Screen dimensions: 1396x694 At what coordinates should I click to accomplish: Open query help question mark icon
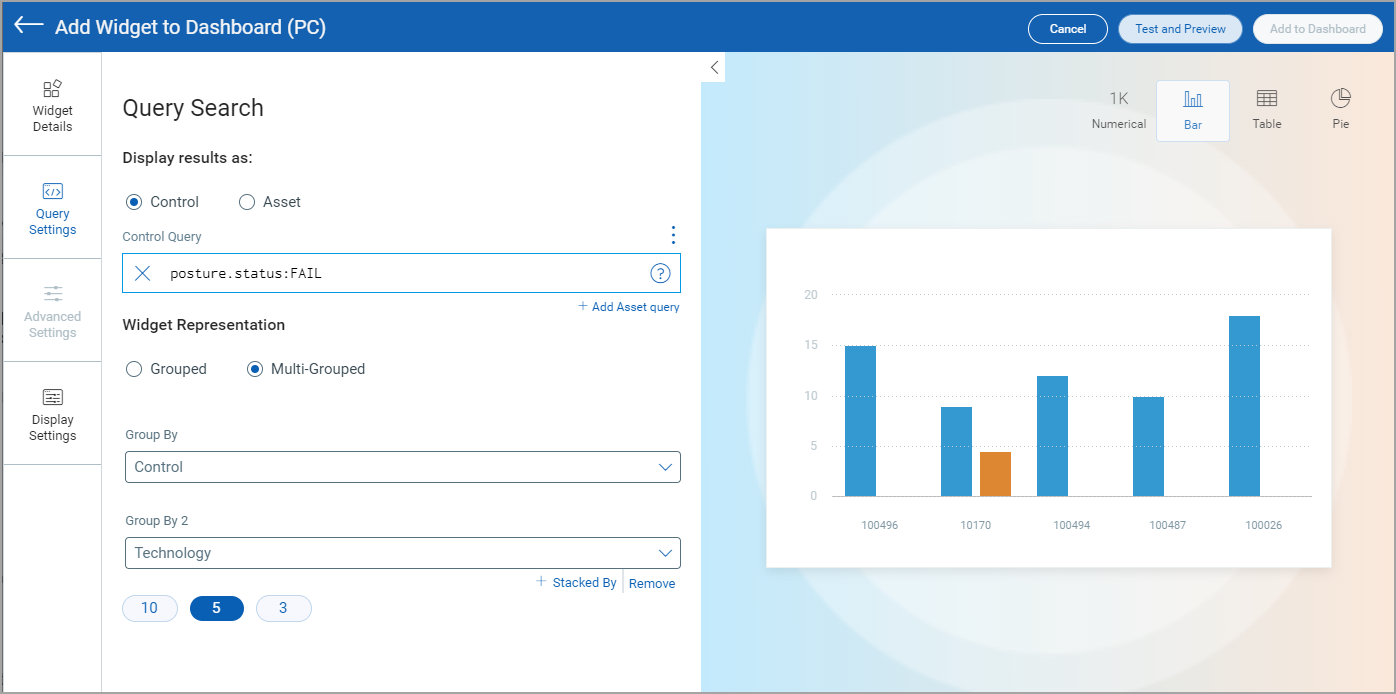[x=660, y=273]
